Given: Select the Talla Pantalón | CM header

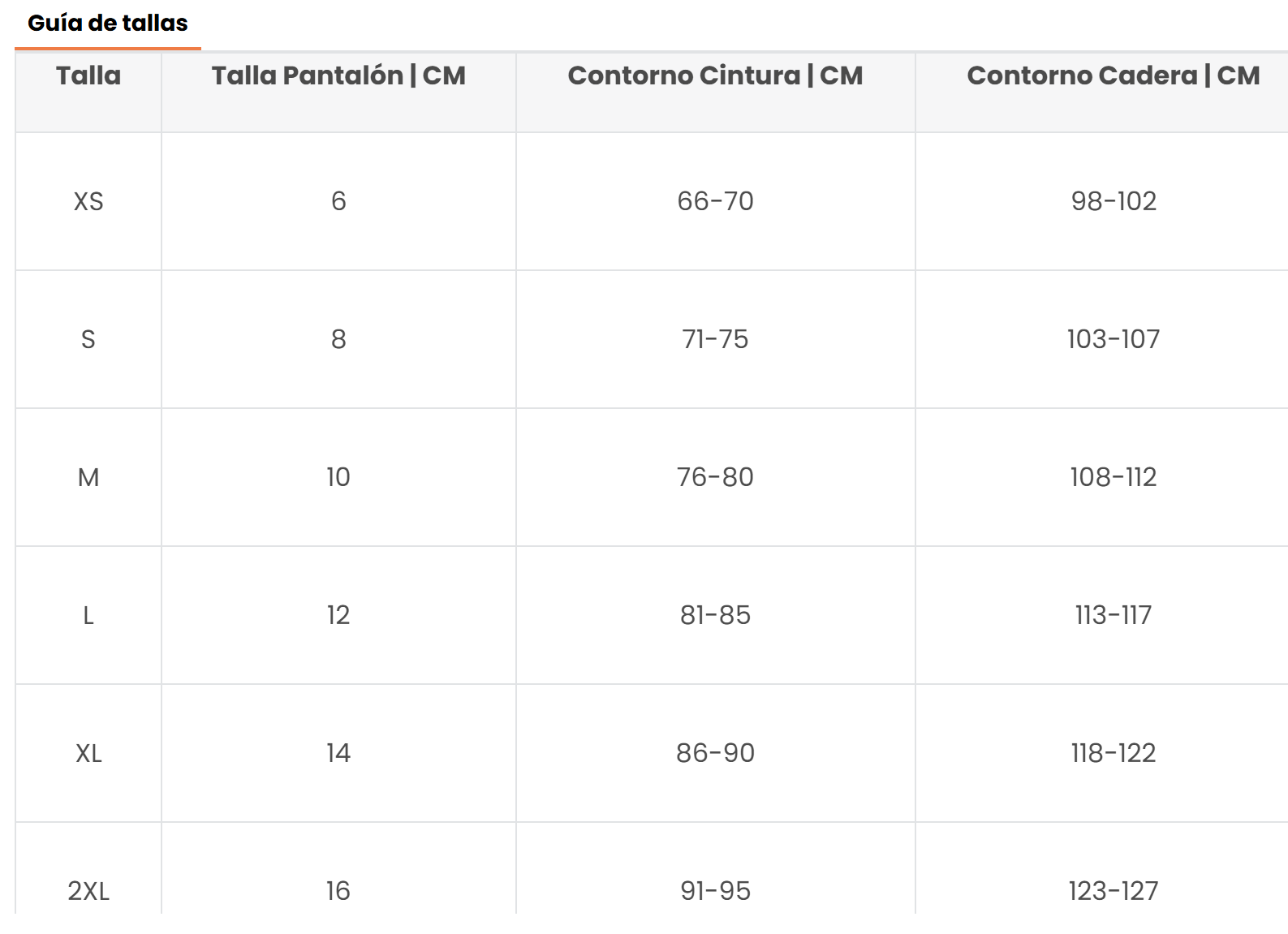Looking at the screenshot, I should 338,76.
